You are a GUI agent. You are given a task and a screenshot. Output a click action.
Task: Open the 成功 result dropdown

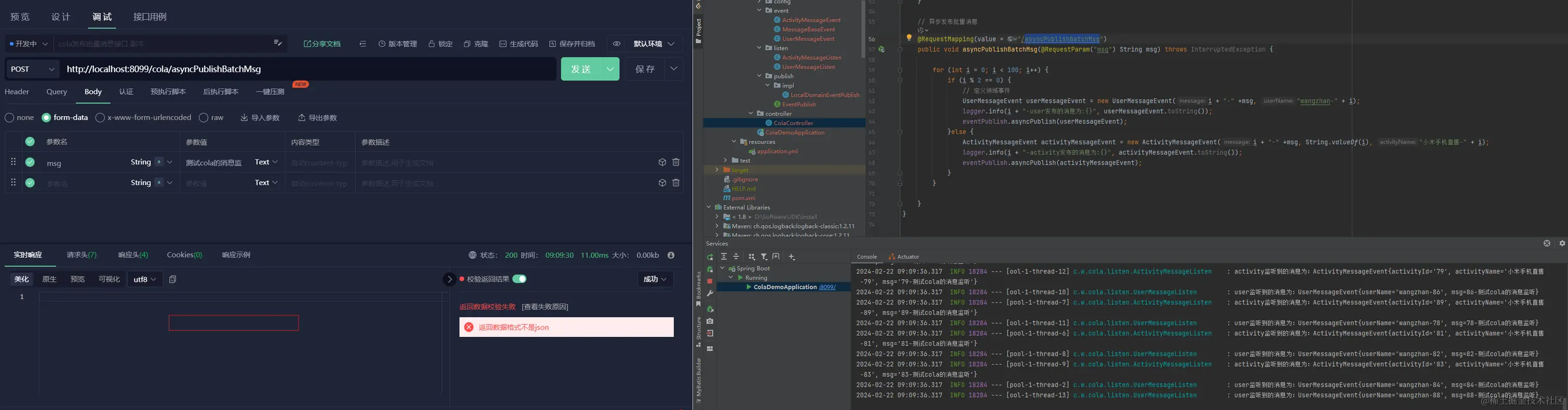coord(655,279)
